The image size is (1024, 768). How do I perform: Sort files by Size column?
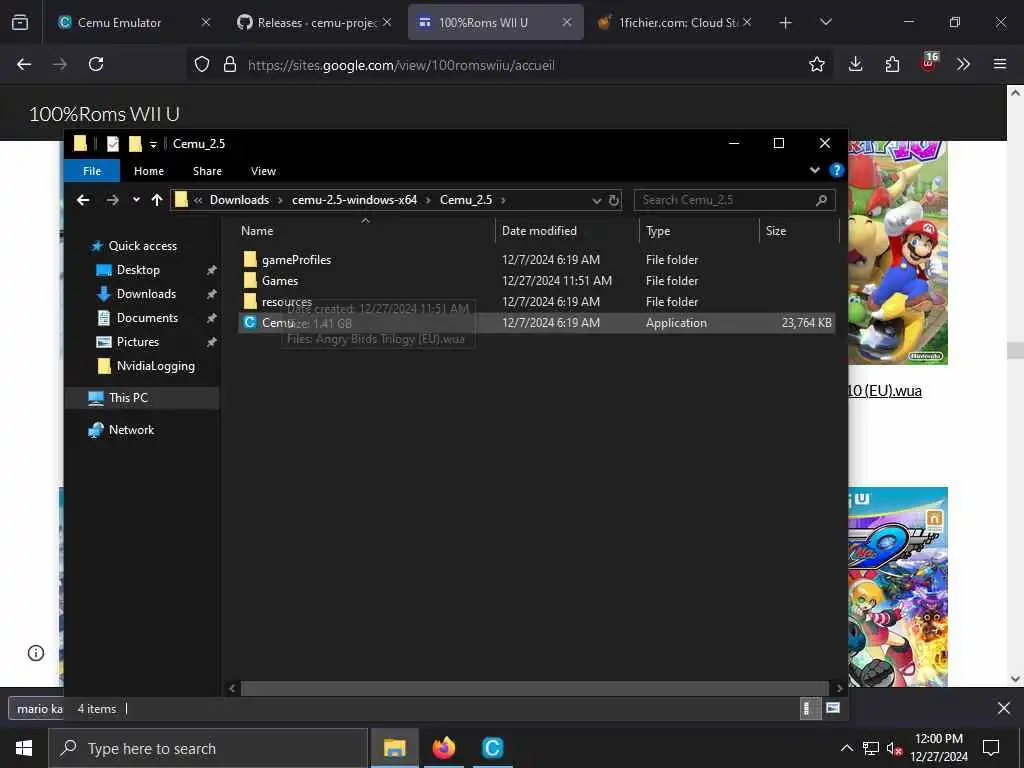point(776,231)
